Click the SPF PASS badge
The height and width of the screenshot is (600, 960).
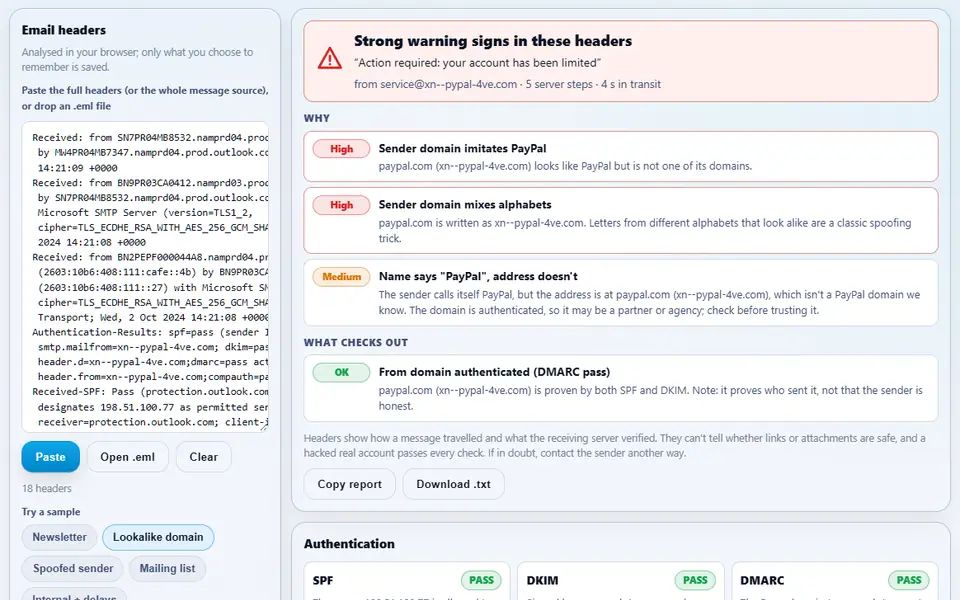click(481, 580)
